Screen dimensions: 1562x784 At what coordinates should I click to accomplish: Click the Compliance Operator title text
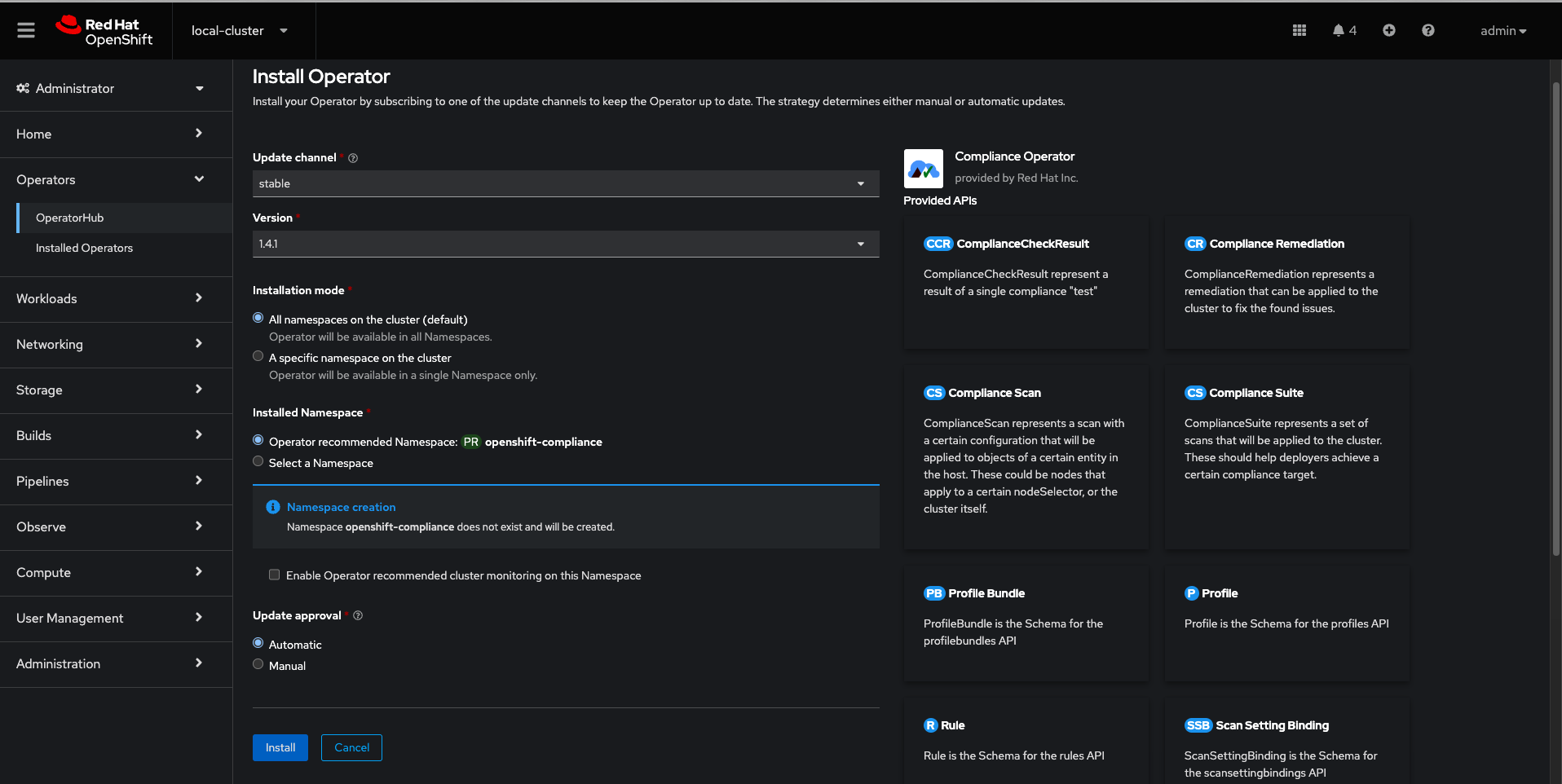tap(1015, 156)
